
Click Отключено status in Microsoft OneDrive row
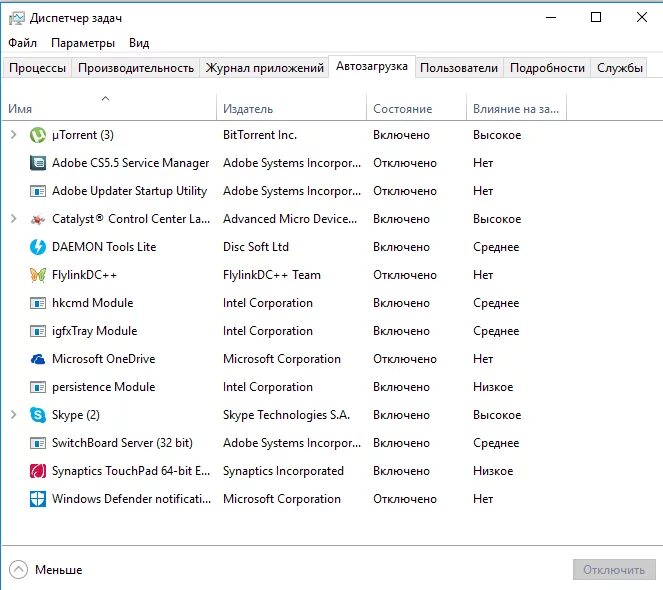[x=405, y=359]
